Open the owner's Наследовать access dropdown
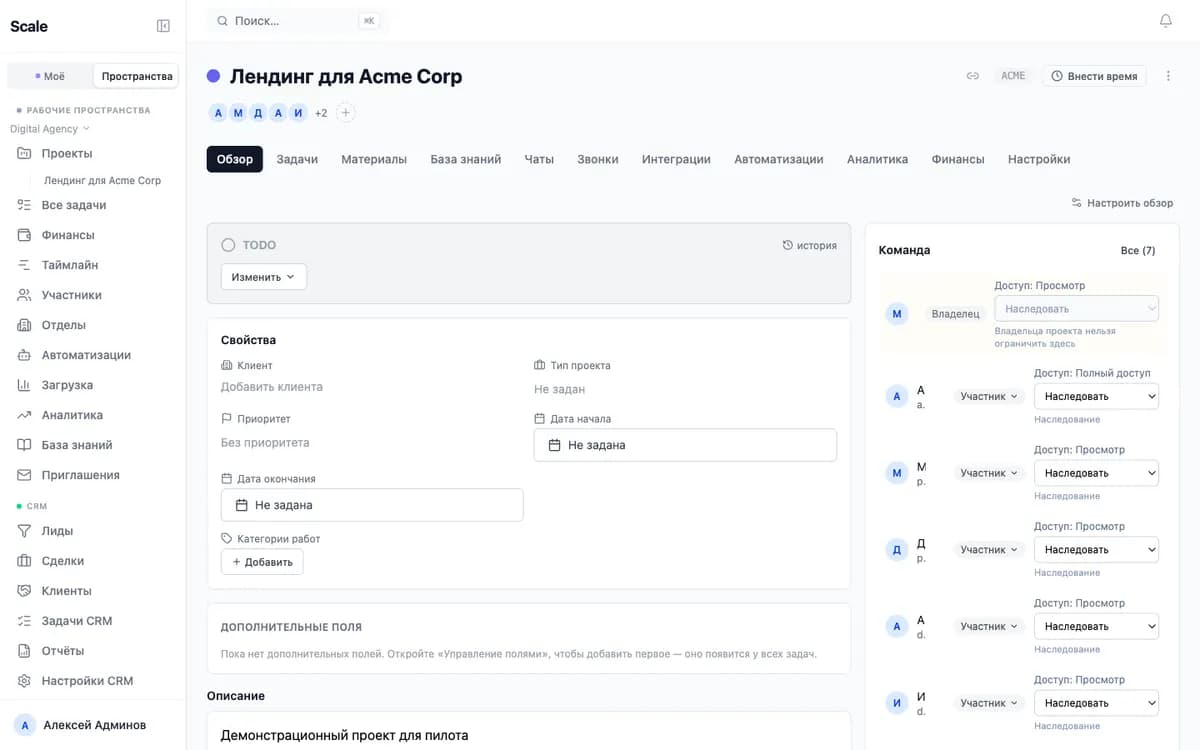 click(x=1076, y=309)
